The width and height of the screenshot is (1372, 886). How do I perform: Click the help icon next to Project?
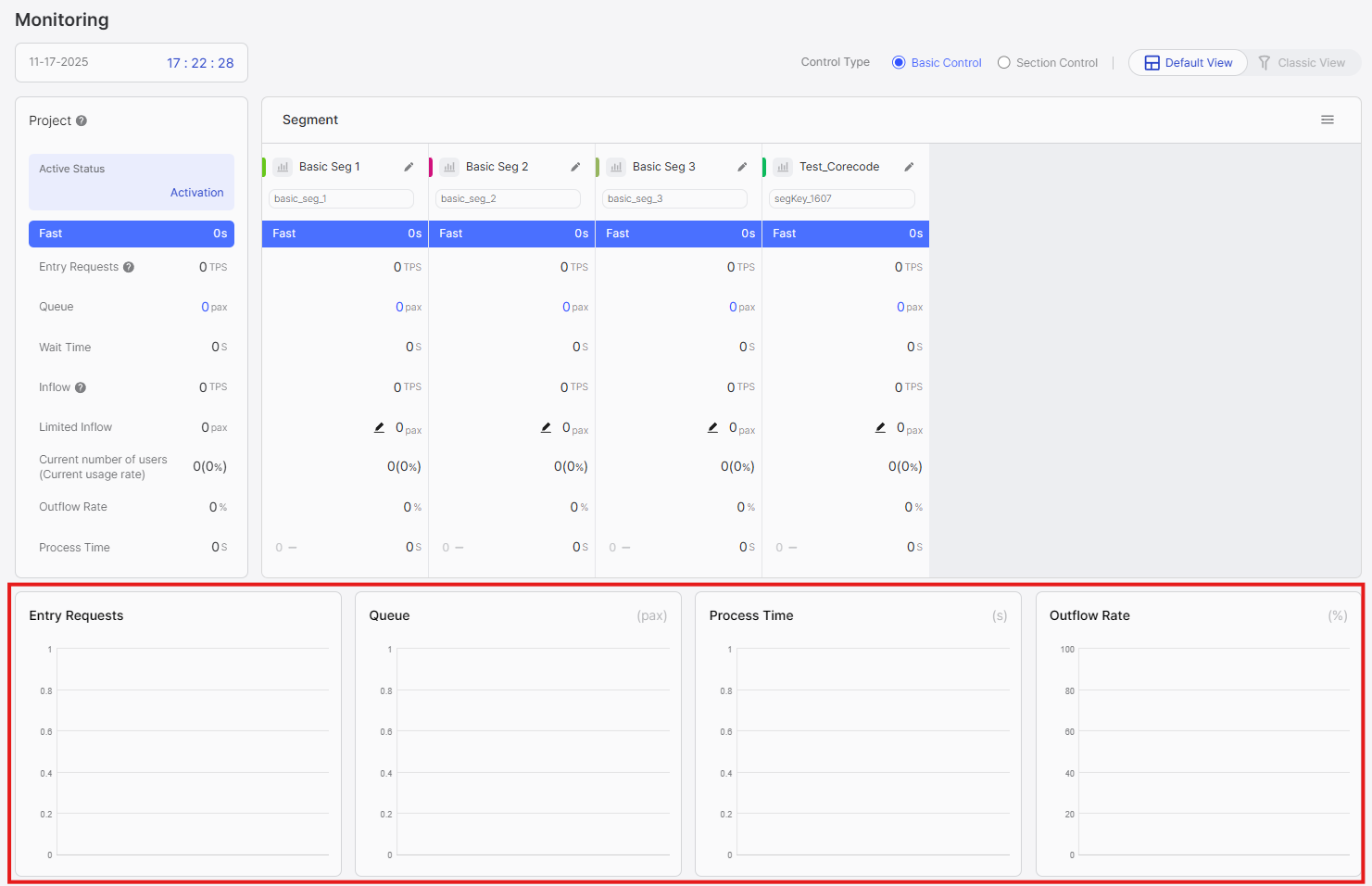tap(82, 120)
